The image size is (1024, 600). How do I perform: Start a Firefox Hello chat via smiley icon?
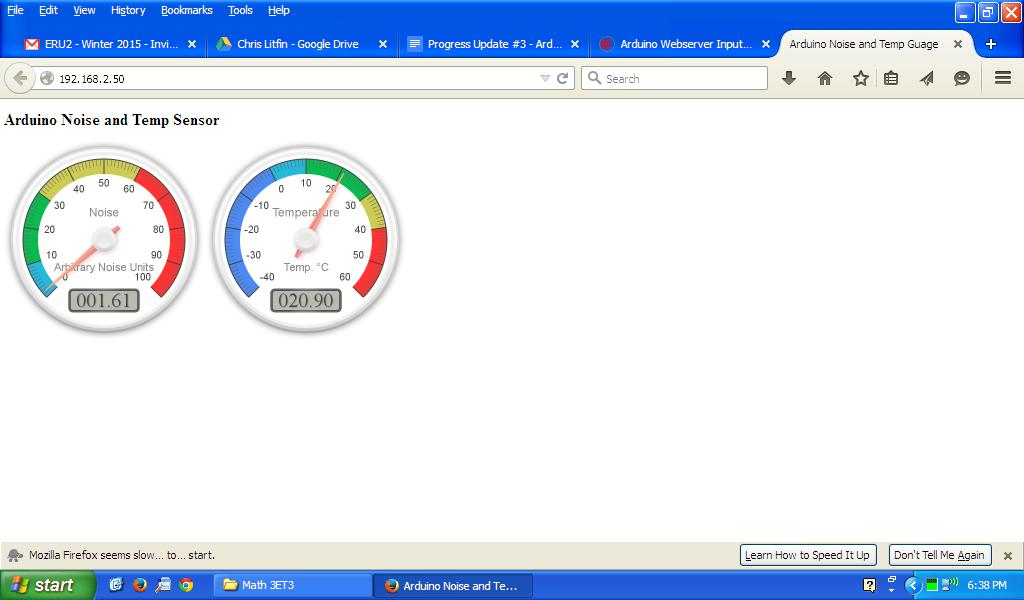click(x=960, y=78)
